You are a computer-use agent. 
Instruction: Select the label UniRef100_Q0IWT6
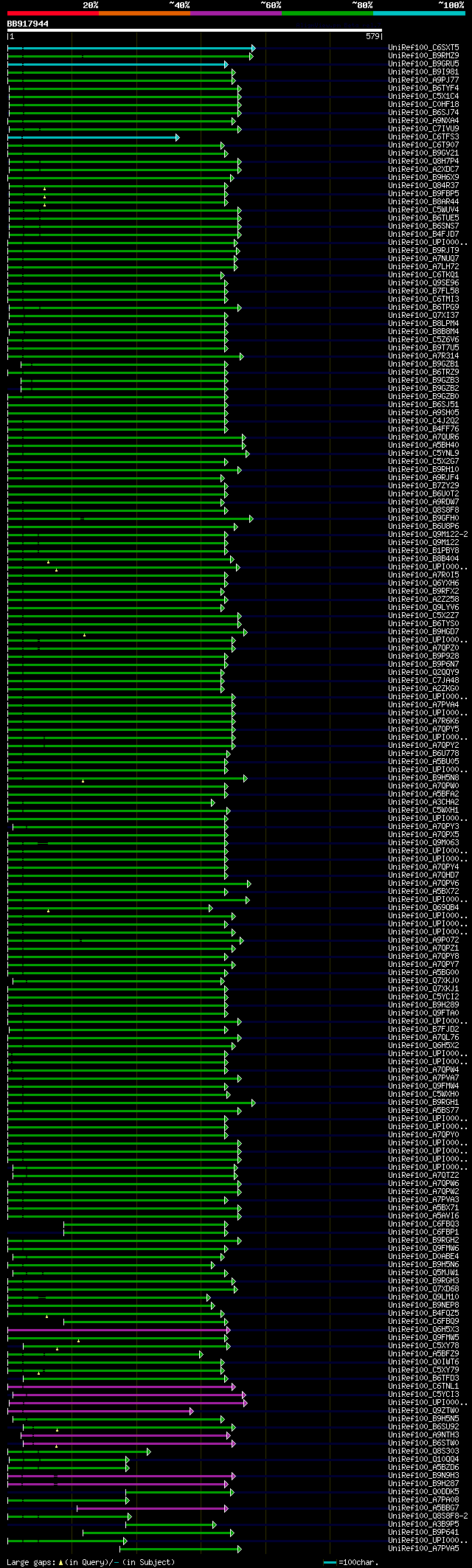pos(423,1361)
